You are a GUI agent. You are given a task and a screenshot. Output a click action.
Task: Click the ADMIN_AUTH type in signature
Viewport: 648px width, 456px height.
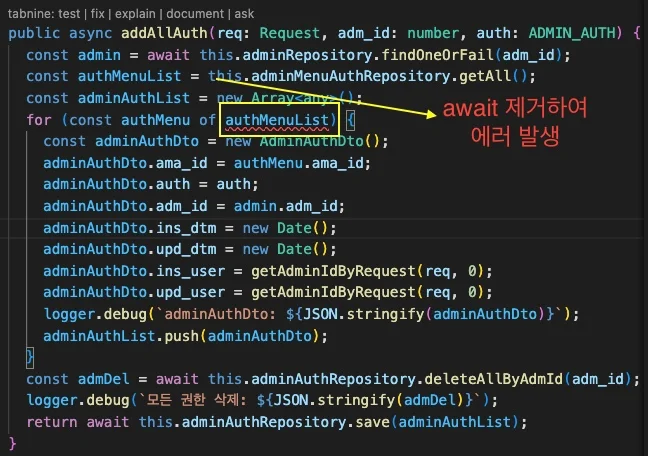(572, 33)
